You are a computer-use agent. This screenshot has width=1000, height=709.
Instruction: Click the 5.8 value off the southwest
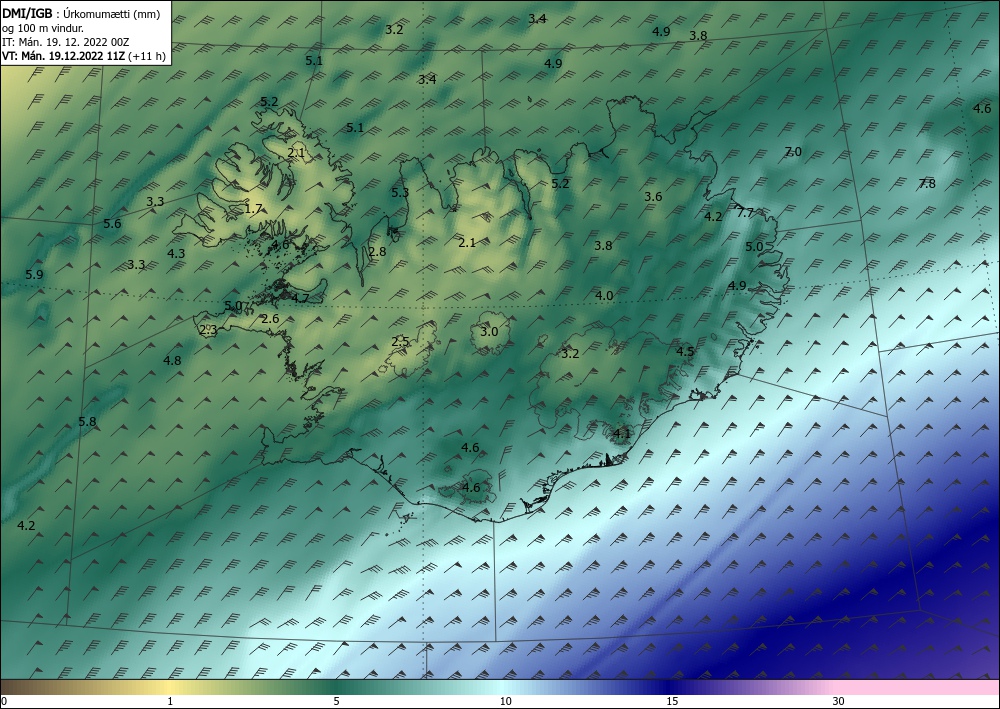pyautogui.click(x=87, y=421)
